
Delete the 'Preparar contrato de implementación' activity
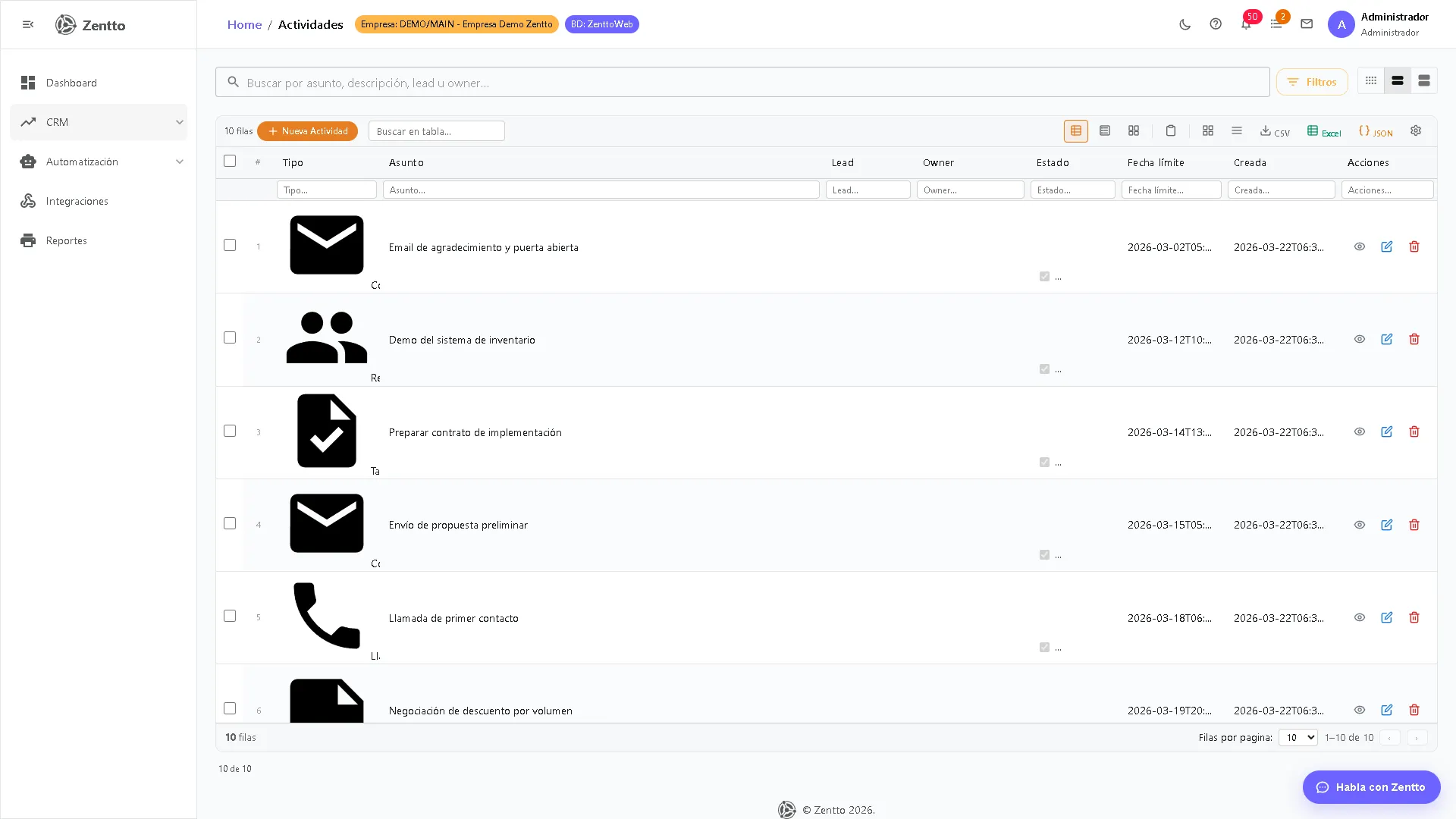tap(1414, 431)
